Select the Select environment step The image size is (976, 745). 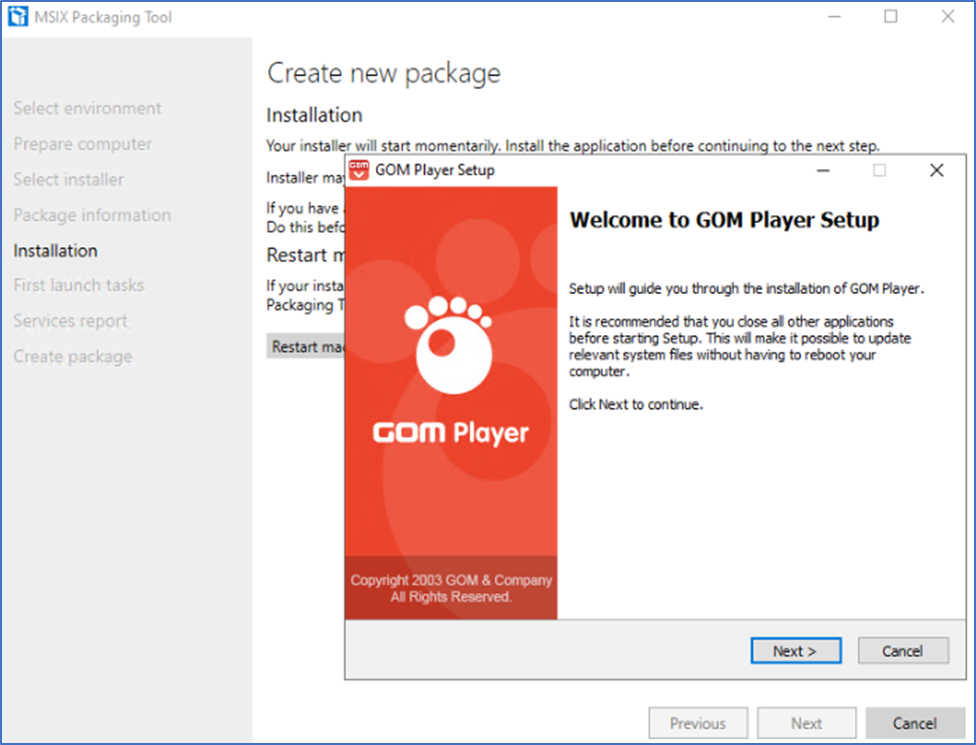87,108
